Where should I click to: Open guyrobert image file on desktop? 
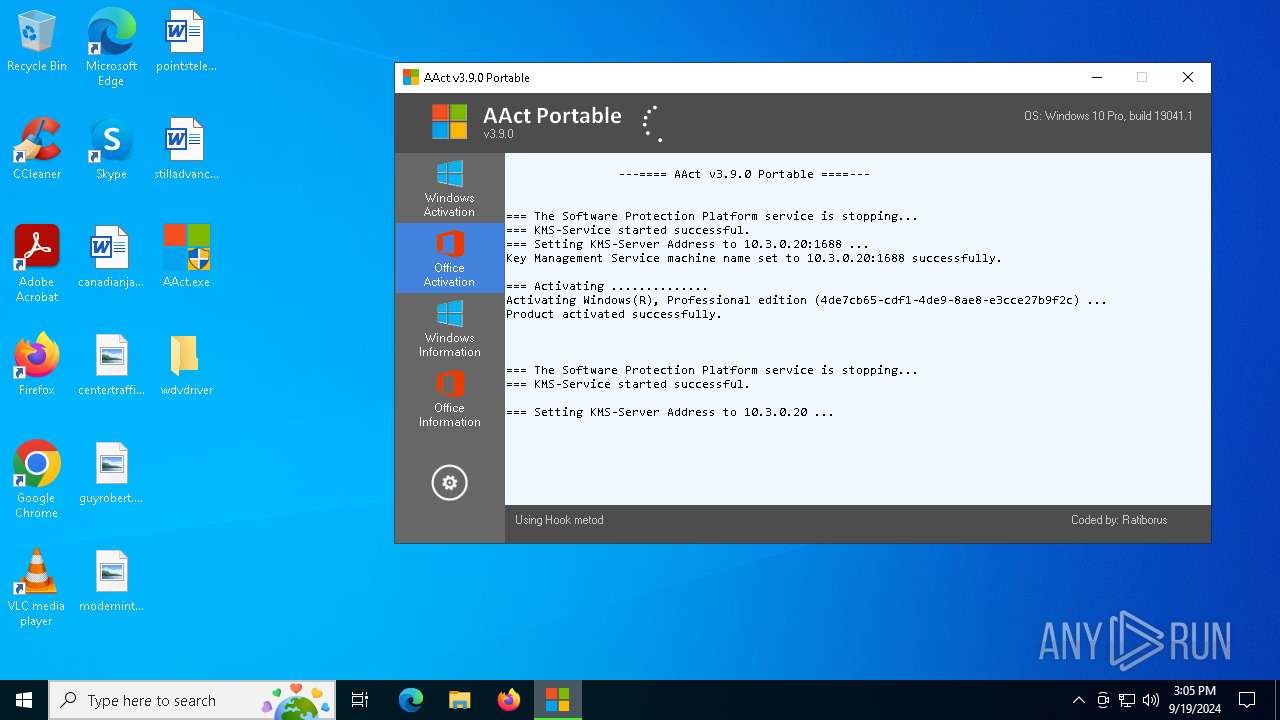(x=111, y=473)
